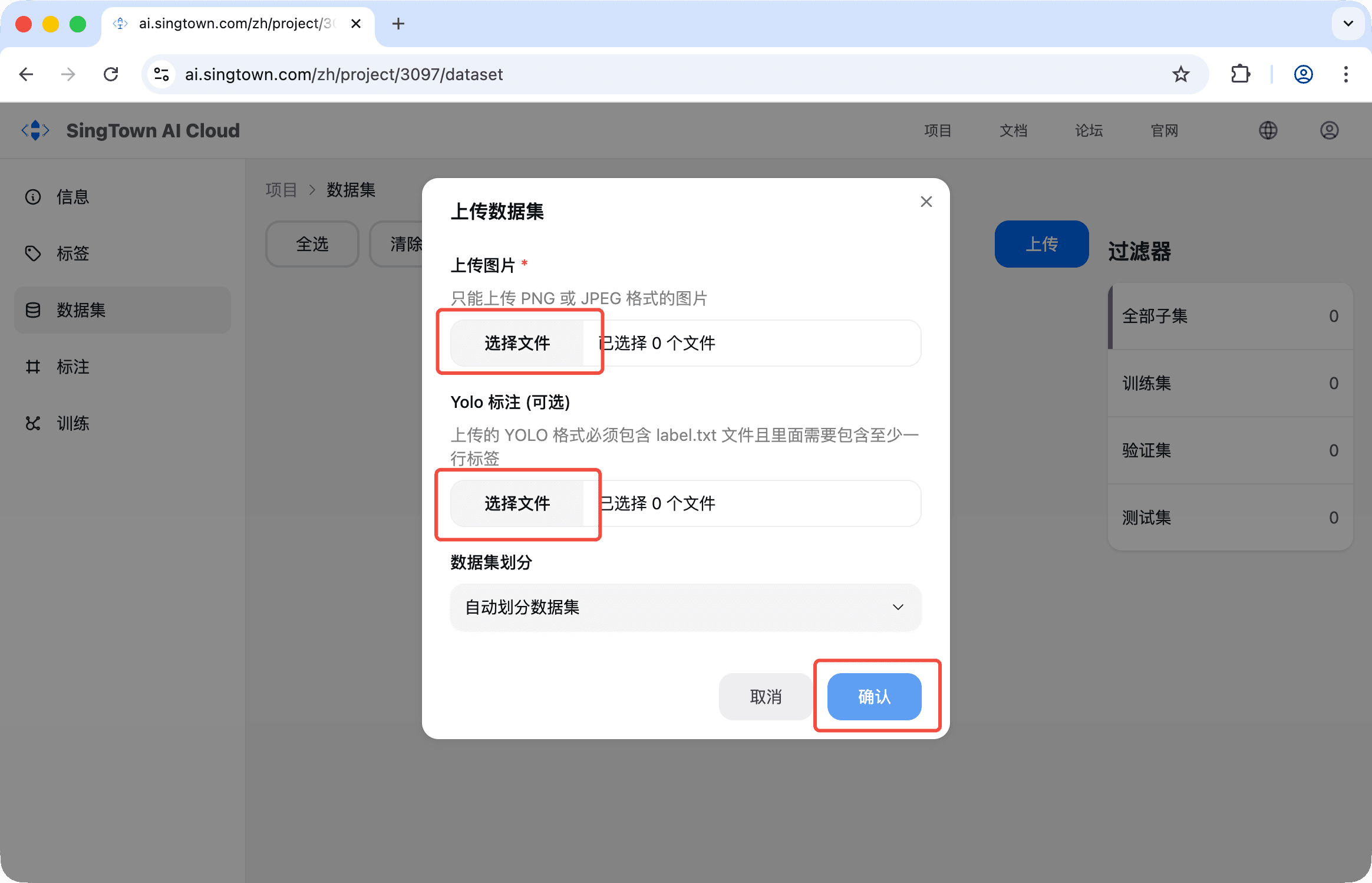Open a new browser tab

(x=398, y=24)
